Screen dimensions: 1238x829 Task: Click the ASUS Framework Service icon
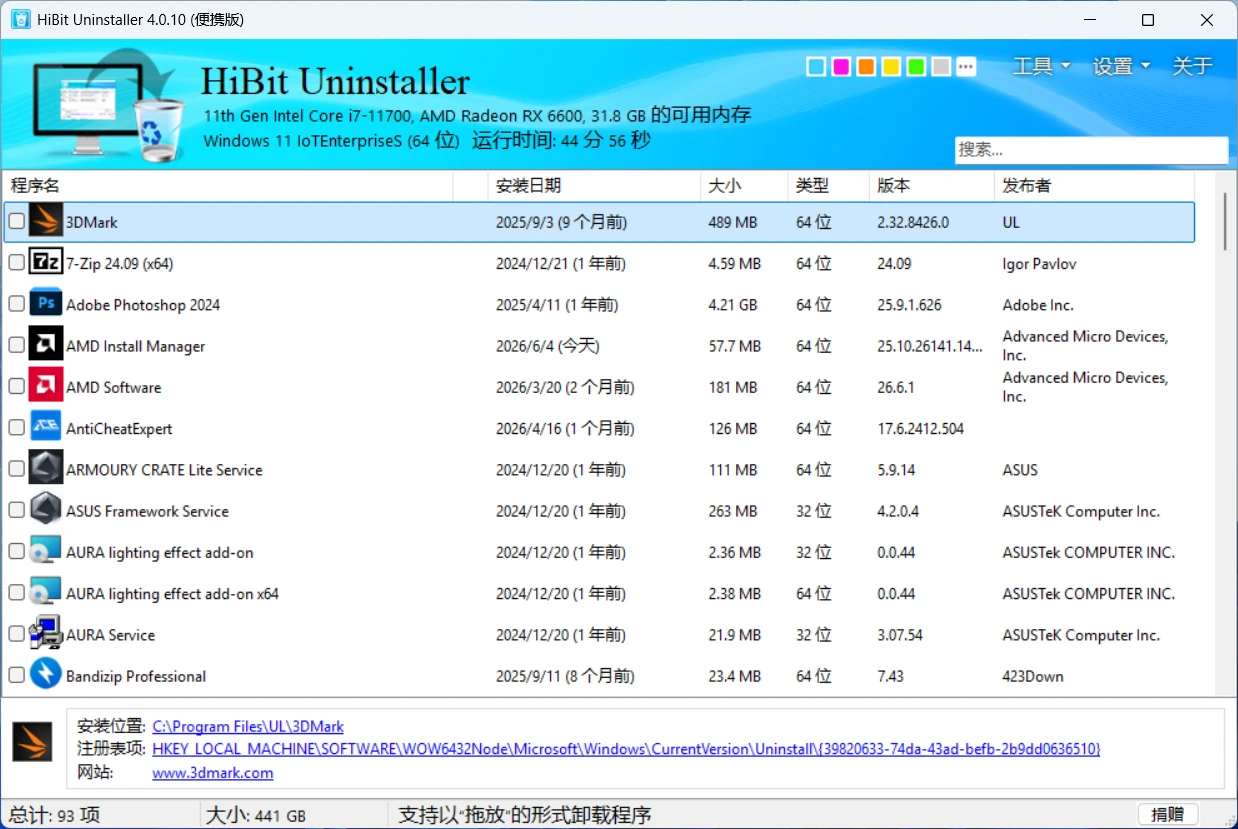pos(46,510)
